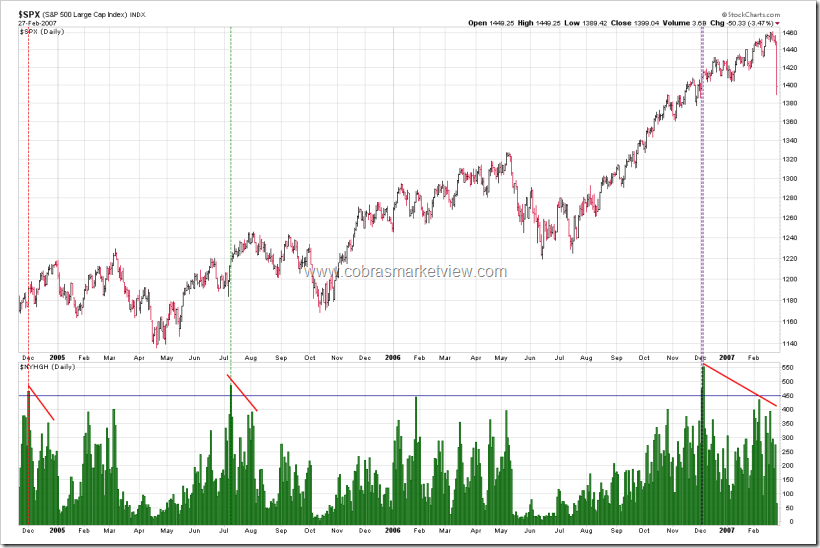Screen dimensions: 820x548
Task: Click the 1300 price axis label
Action: point(790,178)
